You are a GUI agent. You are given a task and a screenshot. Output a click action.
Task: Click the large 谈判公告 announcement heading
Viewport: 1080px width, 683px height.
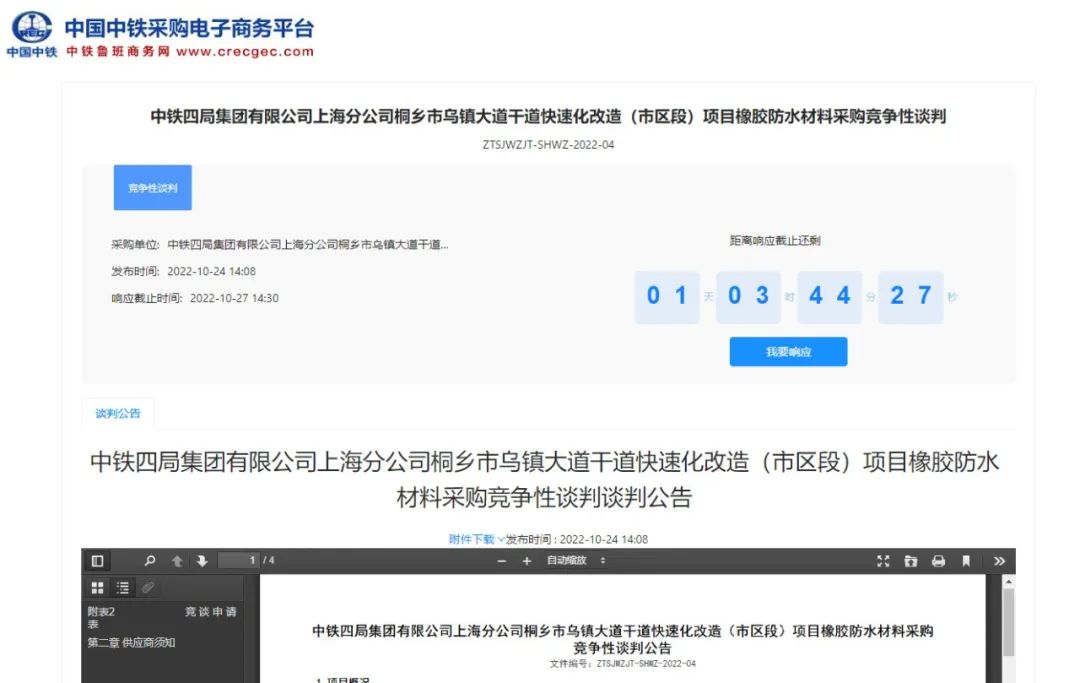pos(544,479)
